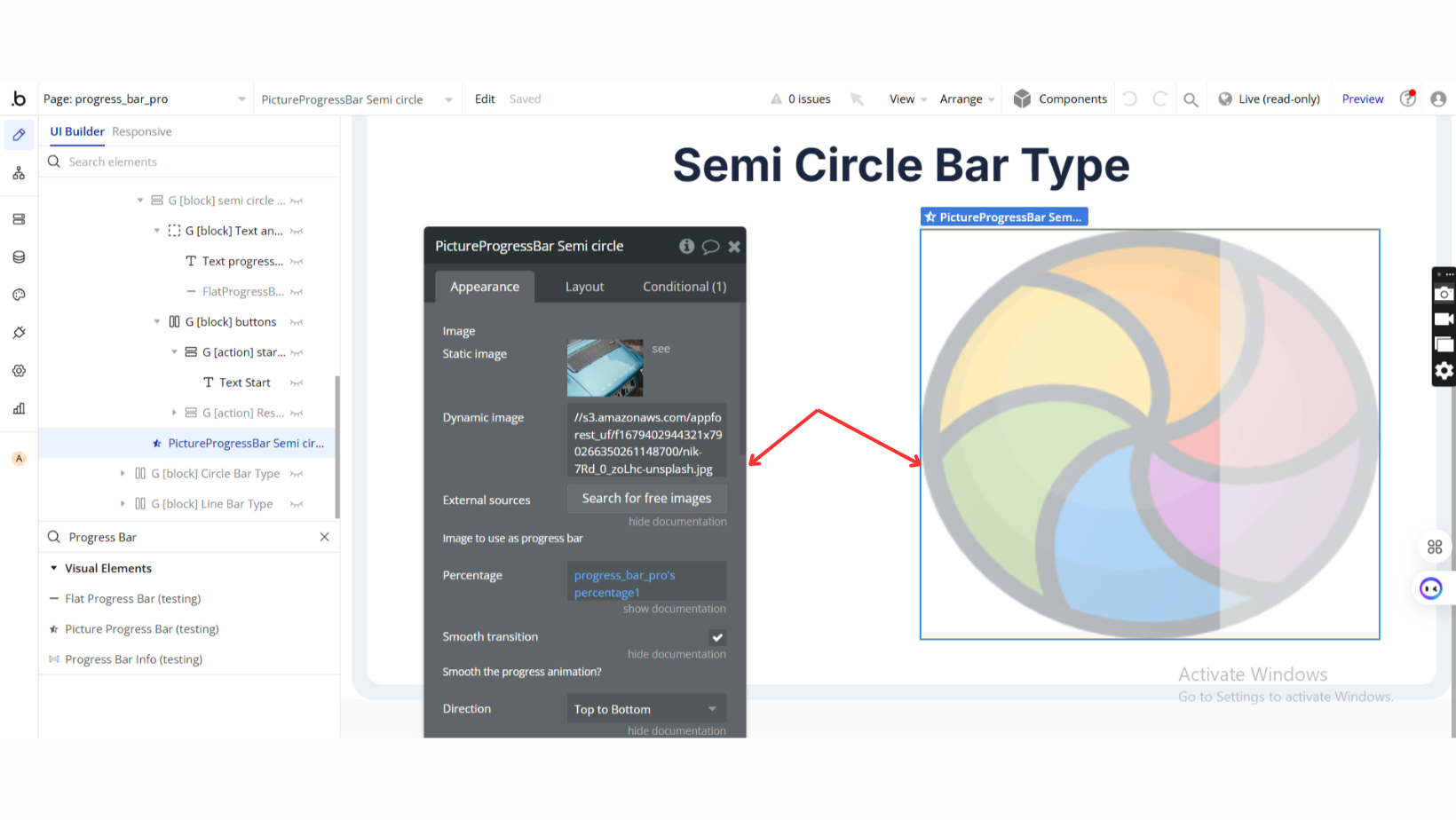
Task: Expand the G [action] Res... tree node
Action: (x=174, y=413)
